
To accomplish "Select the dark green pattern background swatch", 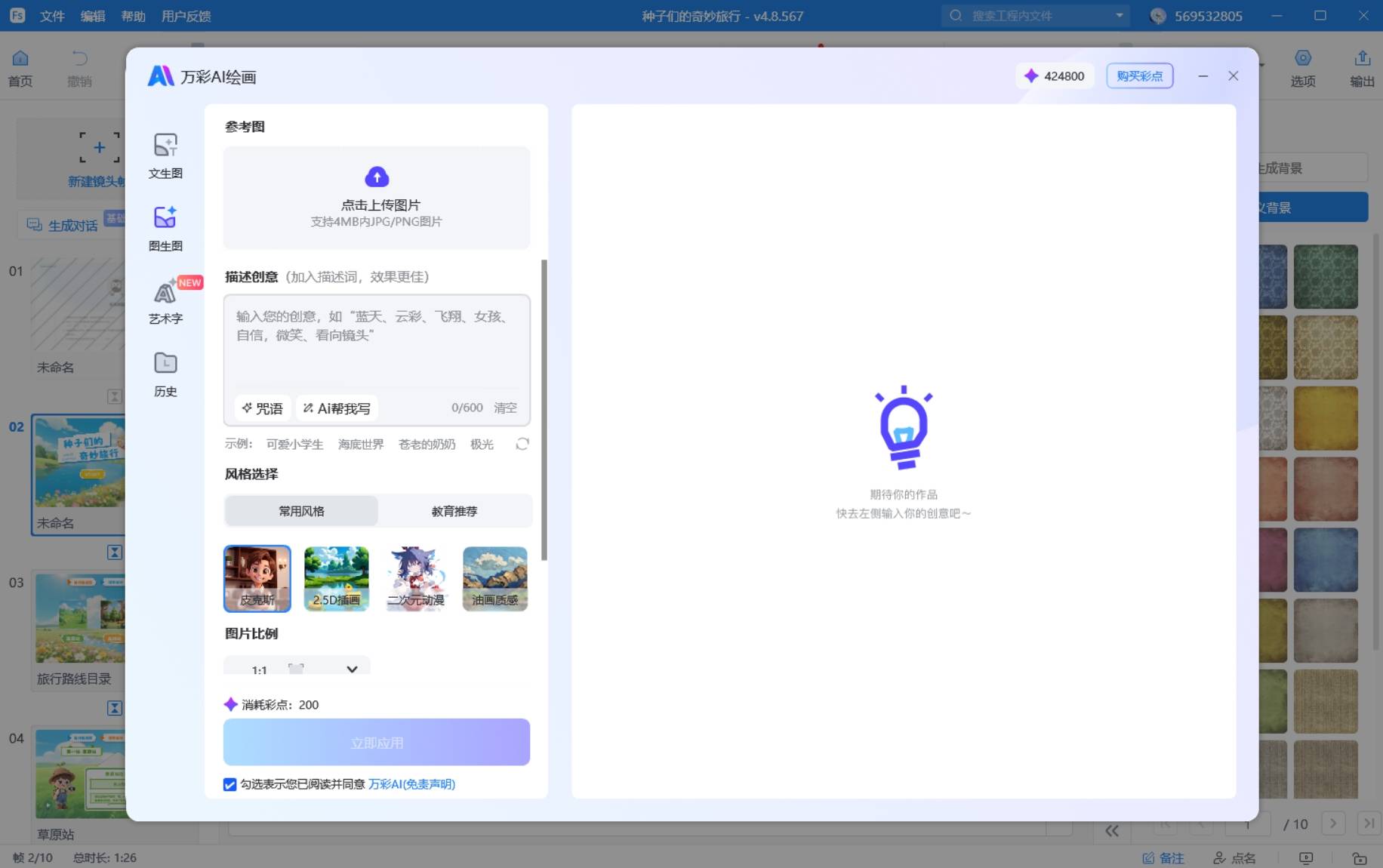I will coord(1325,276).
